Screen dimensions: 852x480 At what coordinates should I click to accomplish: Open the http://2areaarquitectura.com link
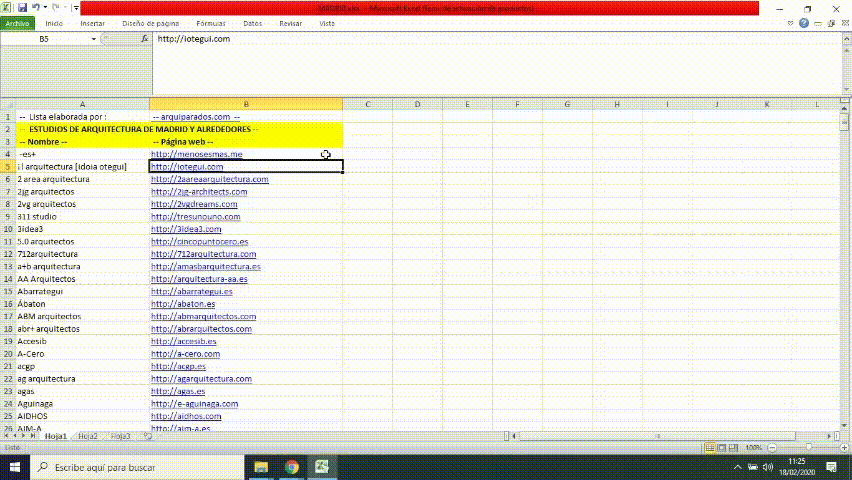pyautogui.click(x=210, y=179)
